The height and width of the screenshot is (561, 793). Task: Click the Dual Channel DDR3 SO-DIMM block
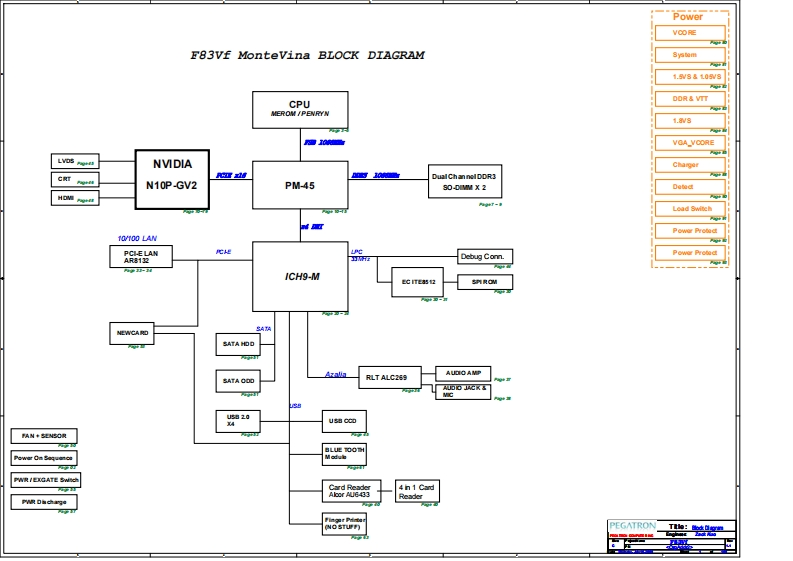[464, 181]
